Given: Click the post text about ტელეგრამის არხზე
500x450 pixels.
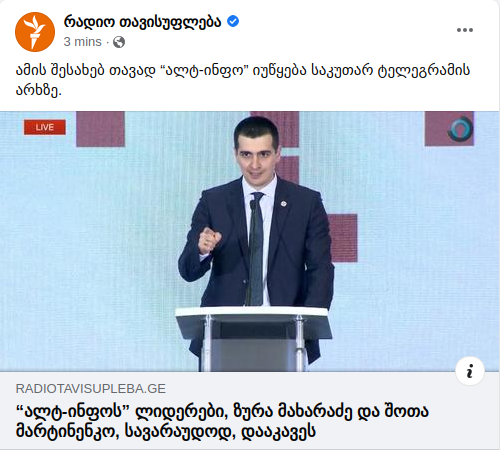Looking at the screenshot, I should tap(243, 80).
